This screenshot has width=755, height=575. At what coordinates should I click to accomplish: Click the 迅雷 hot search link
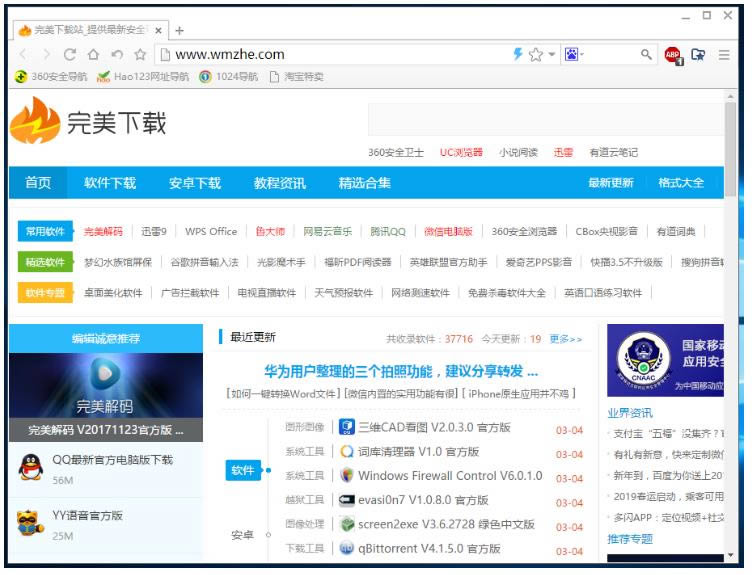pyautogui.click(x=563, y=153)
